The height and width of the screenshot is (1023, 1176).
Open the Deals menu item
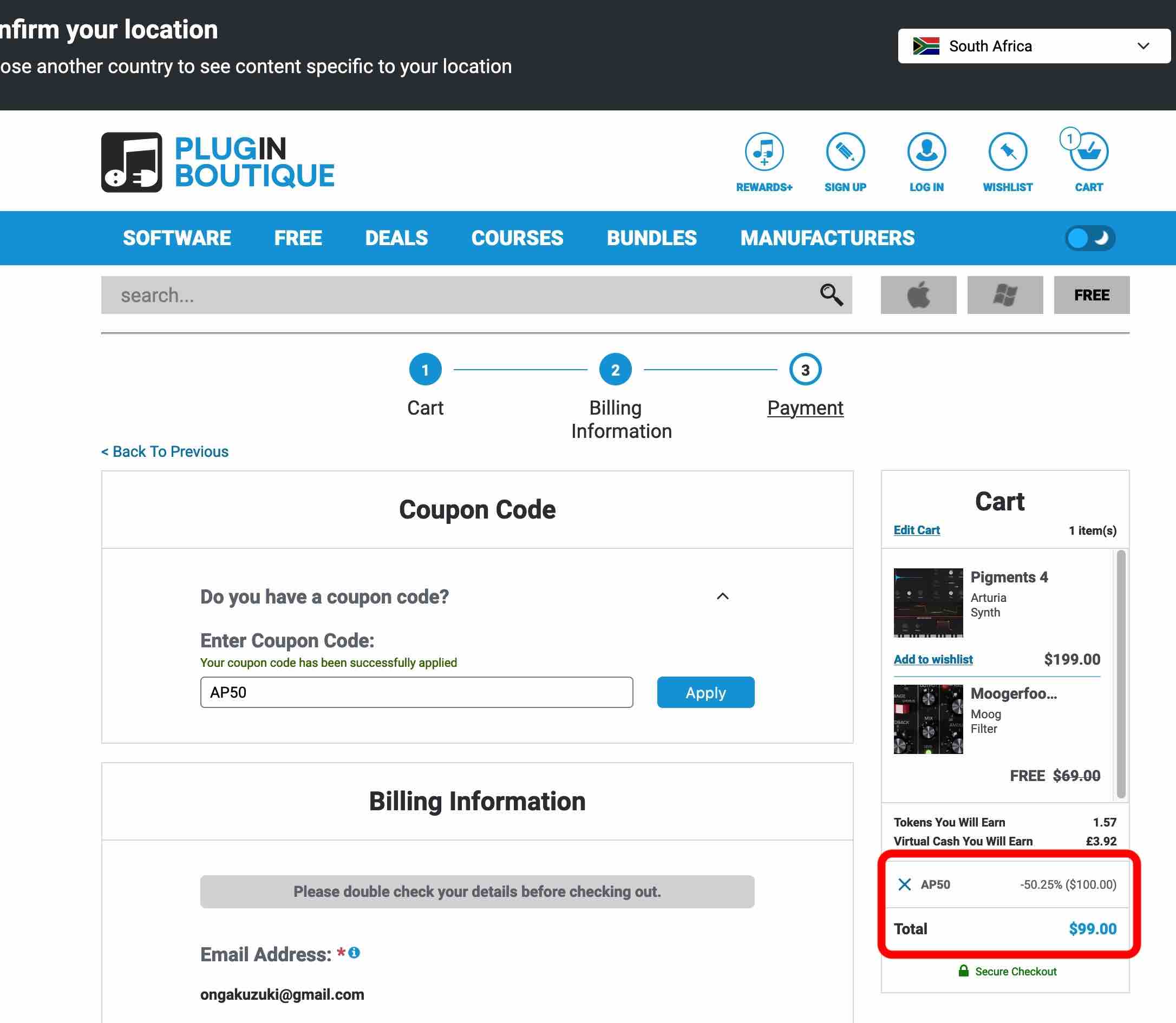(396, 238)
